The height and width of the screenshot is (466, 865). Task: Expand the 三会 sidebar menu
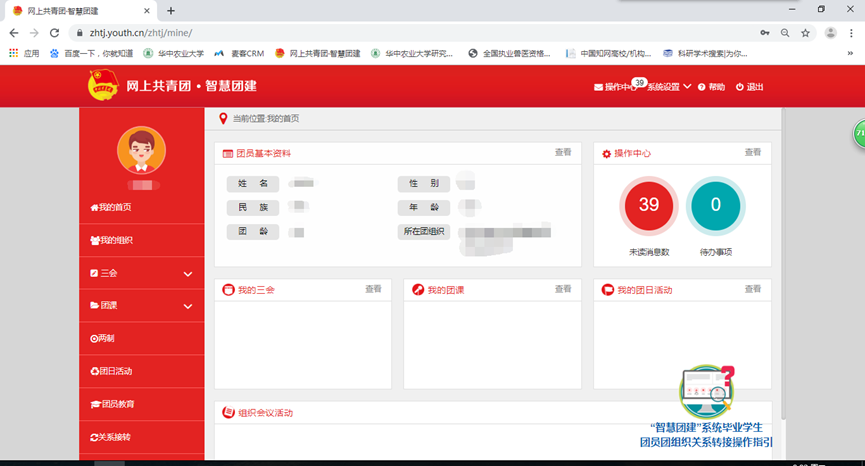pyautogui.click(x=141, y=273)
